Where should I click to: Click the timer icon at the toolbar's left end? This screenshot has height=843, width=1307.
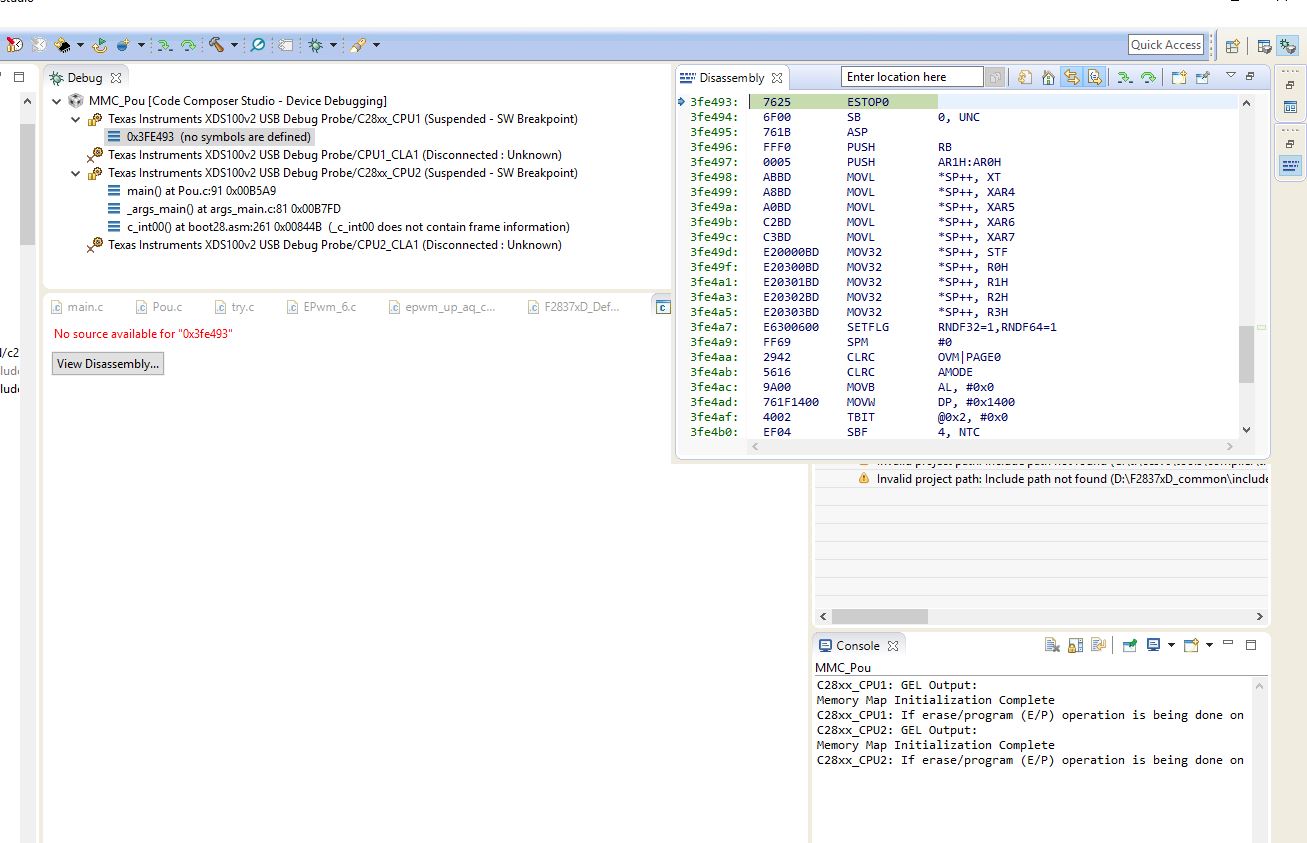[x=14, y=45]
